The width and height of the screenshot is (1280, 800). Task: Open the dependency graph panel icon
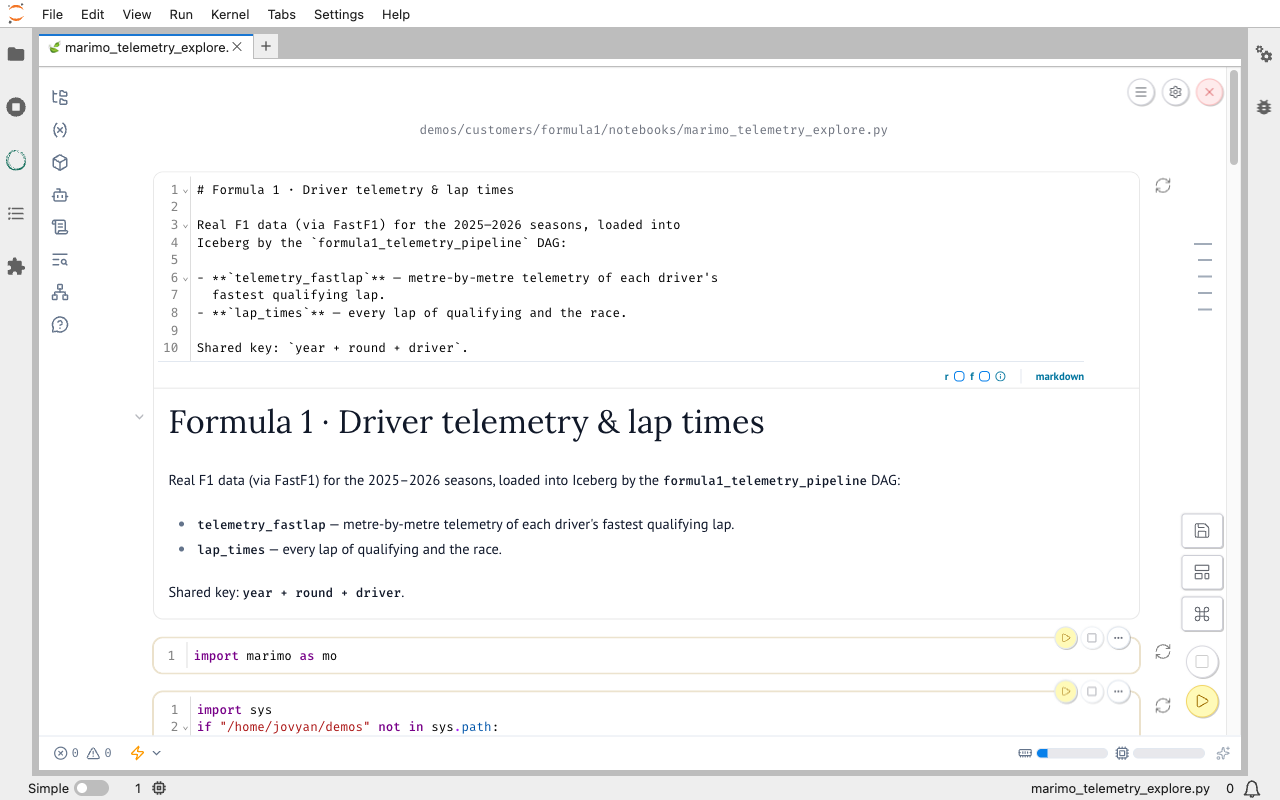coord(60,292)
